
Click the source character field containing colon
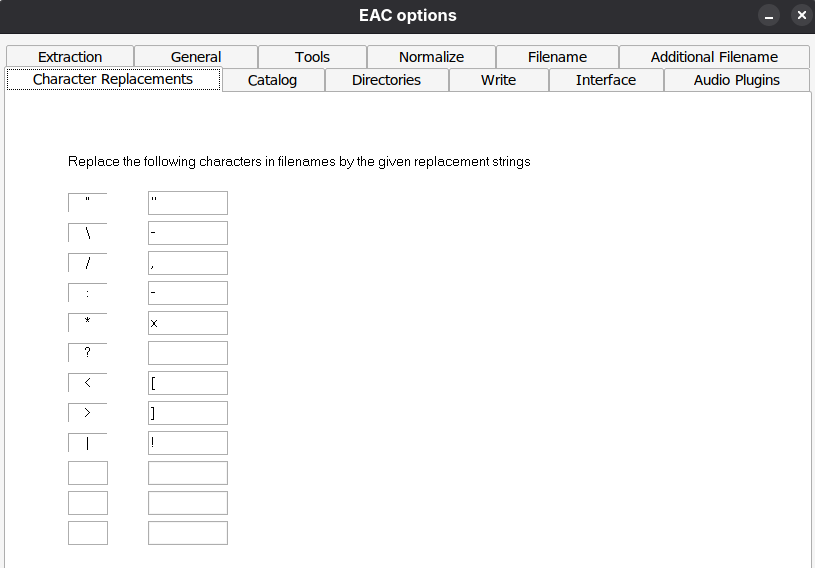88,293
